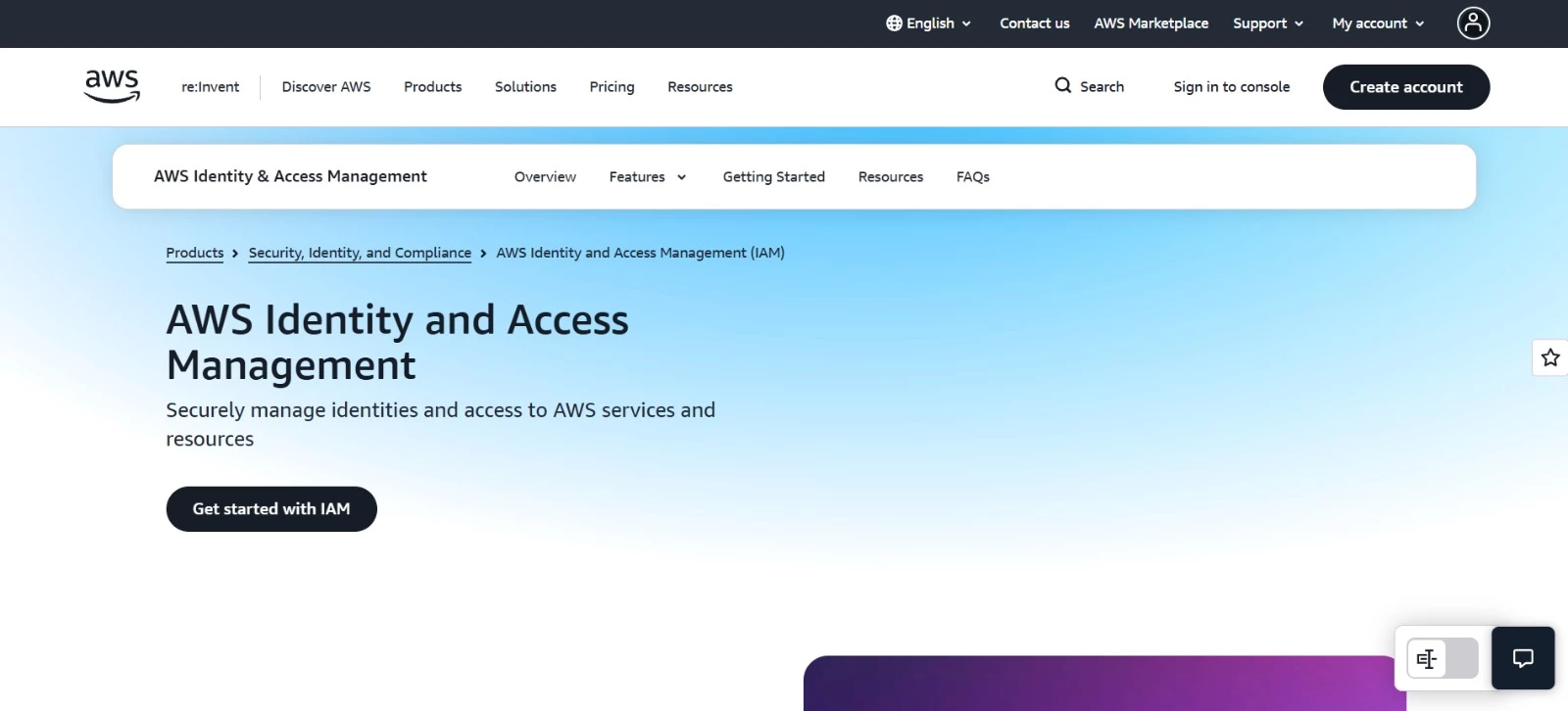Viewport: 1568px width, 711px height.
Task: Click the star bookmark icon
Action: (1550, 357)
